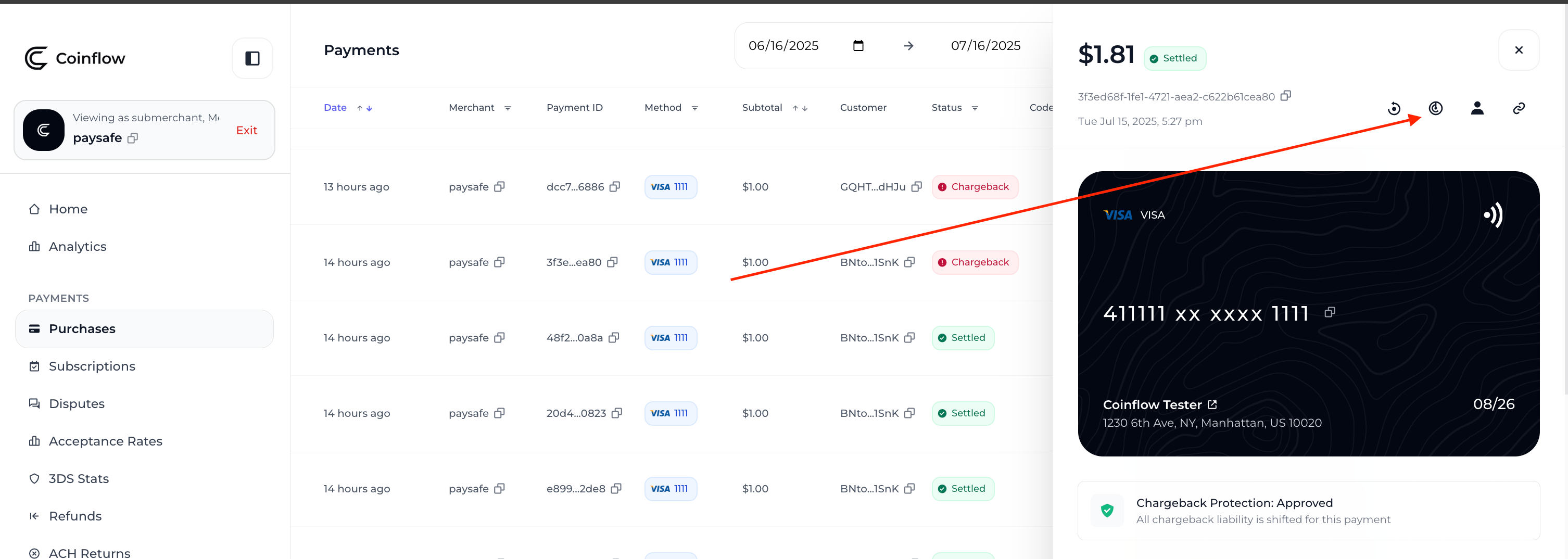Copy merchant paysafe in 20d4...0823 row
The height and width of the screenshot is (559, 1568).
tap(499, 413)
